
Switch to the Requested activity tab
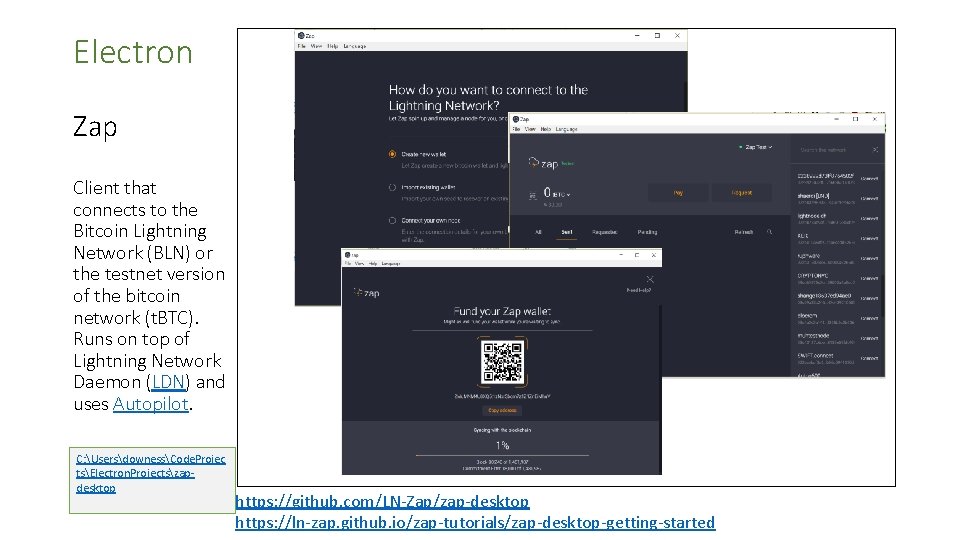coord(604,232)
